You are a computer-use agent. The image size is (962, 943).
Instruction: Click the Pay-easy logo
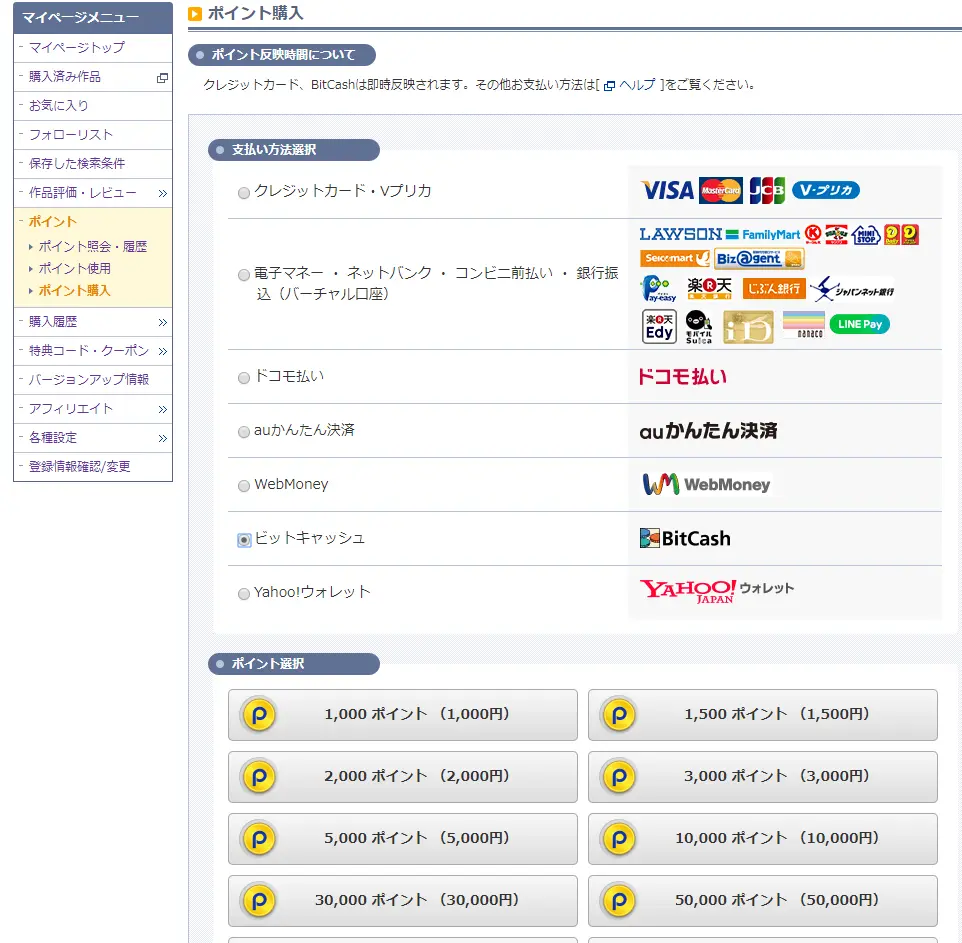(x=658, y=288)
